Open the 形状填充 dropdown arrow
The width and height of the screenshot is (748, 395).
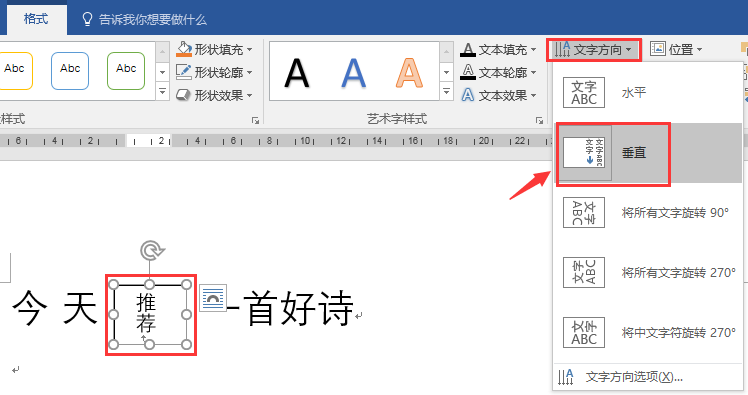(x=249, y=50)
